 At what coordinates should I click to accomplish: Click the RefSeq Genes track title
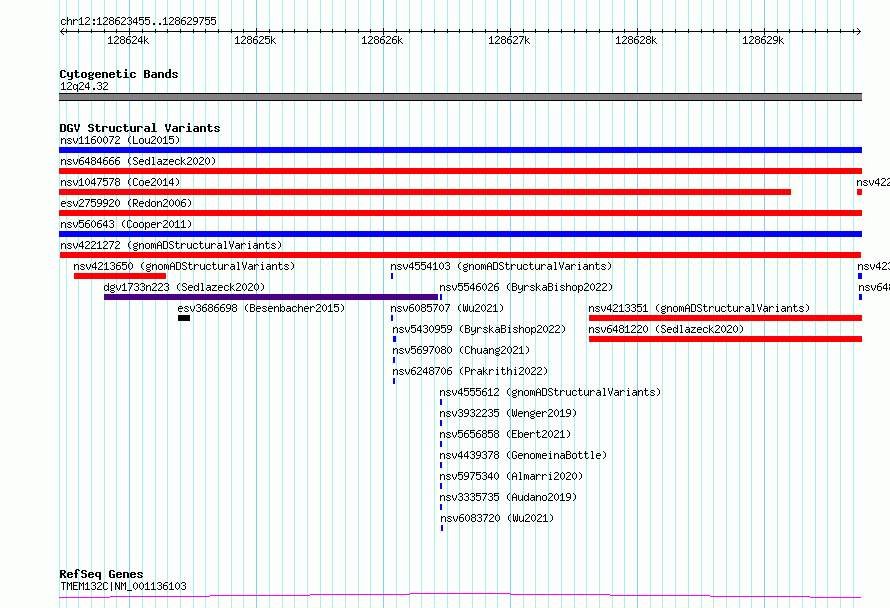[102, 574]
